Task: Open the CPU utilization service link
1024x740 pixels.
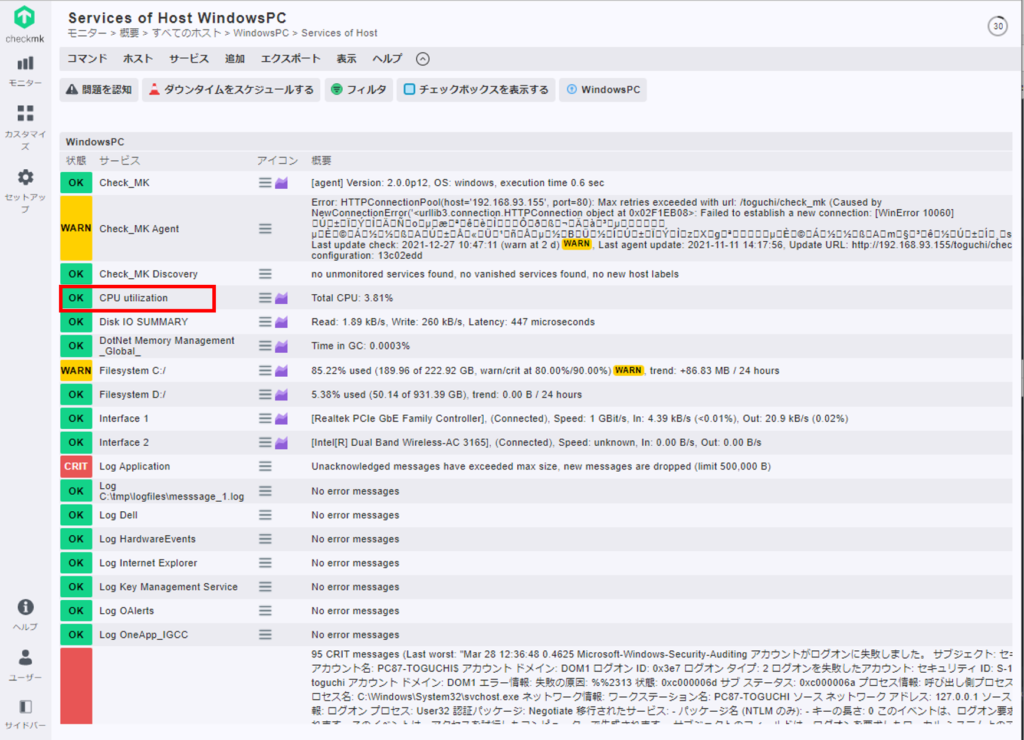Action: 133,298
